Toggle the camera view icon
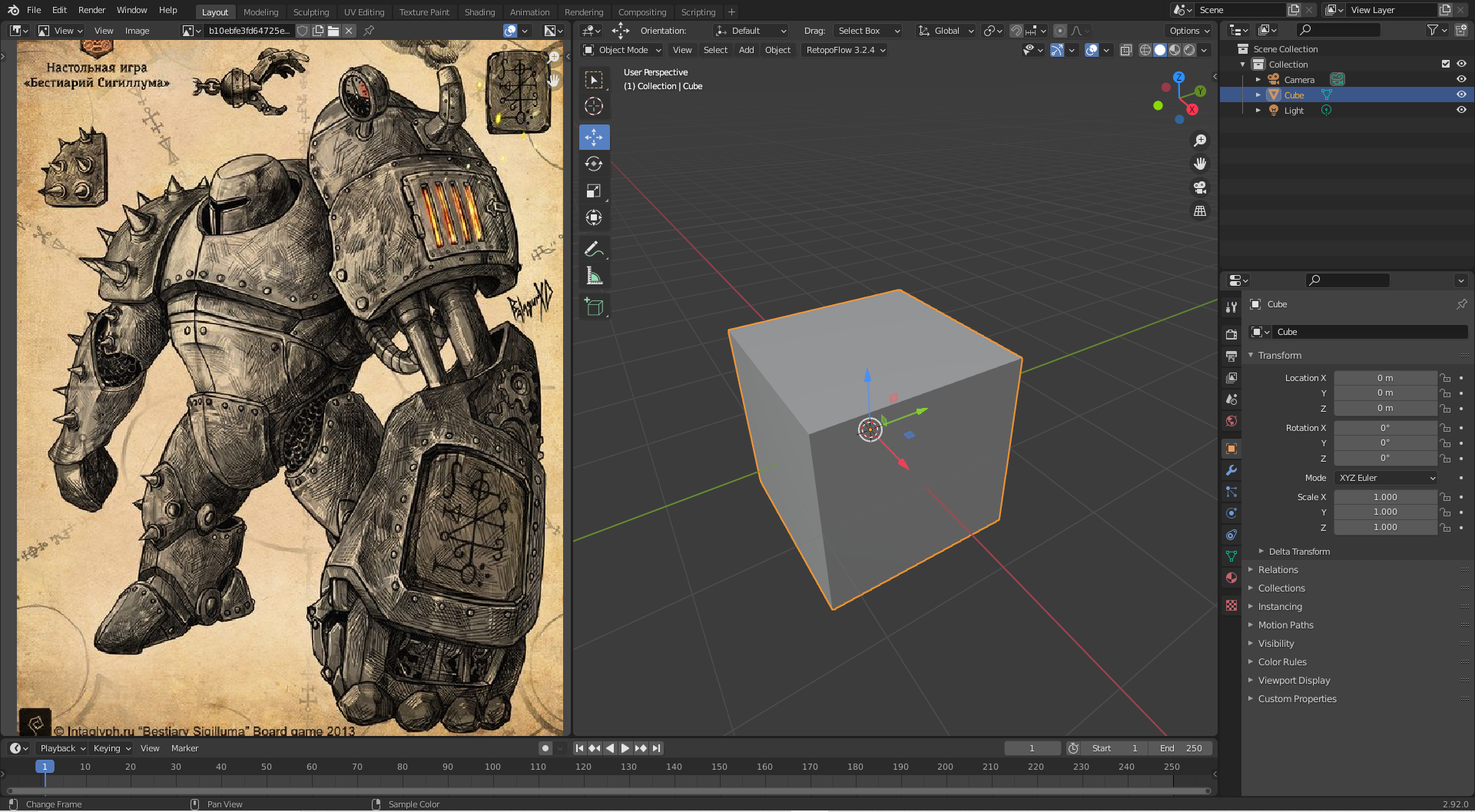1475x812 pixels. coord(1200,187)
